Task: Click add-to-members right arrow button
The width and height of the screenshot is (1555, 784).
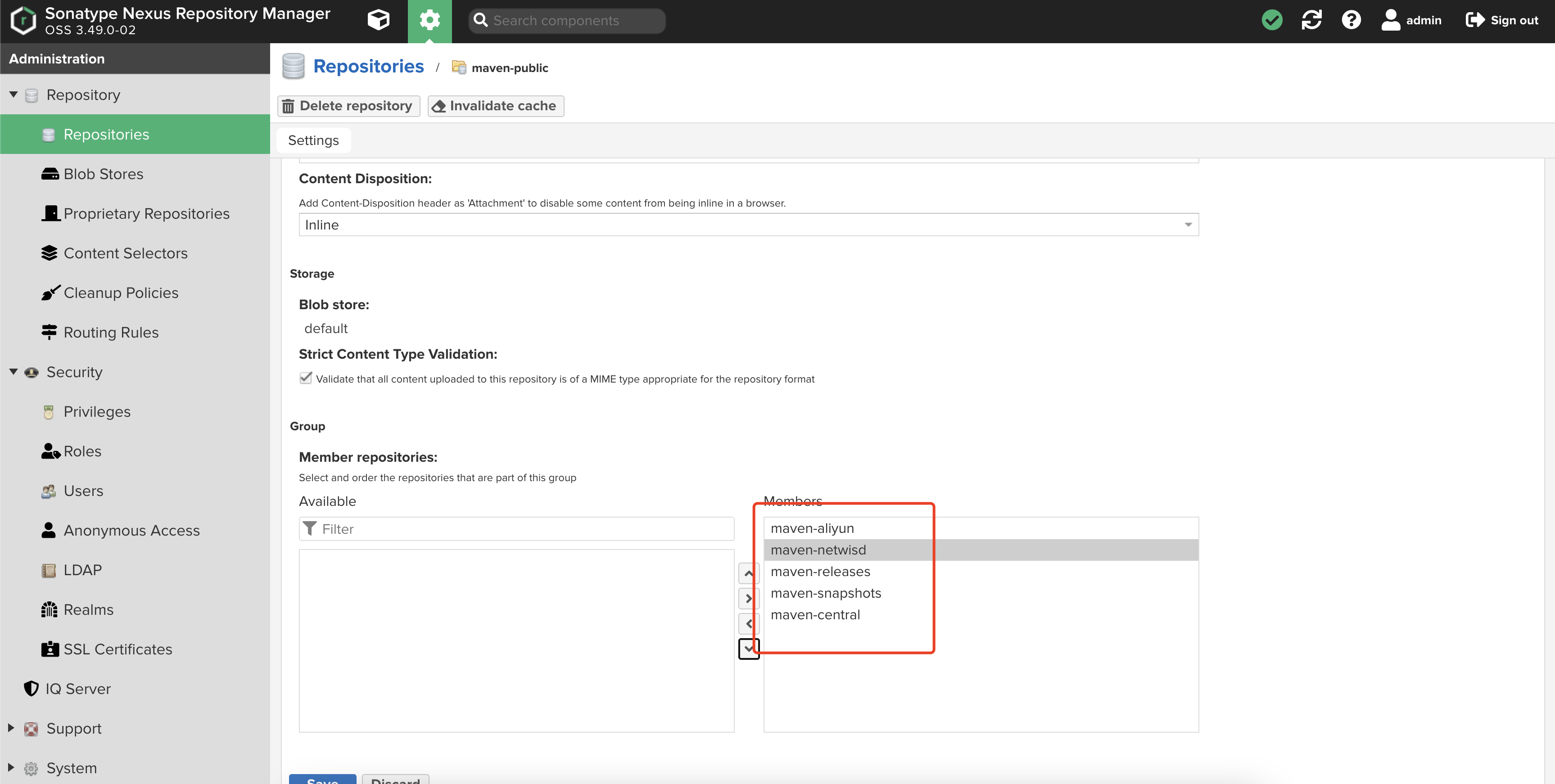Action: pos(749,599)
